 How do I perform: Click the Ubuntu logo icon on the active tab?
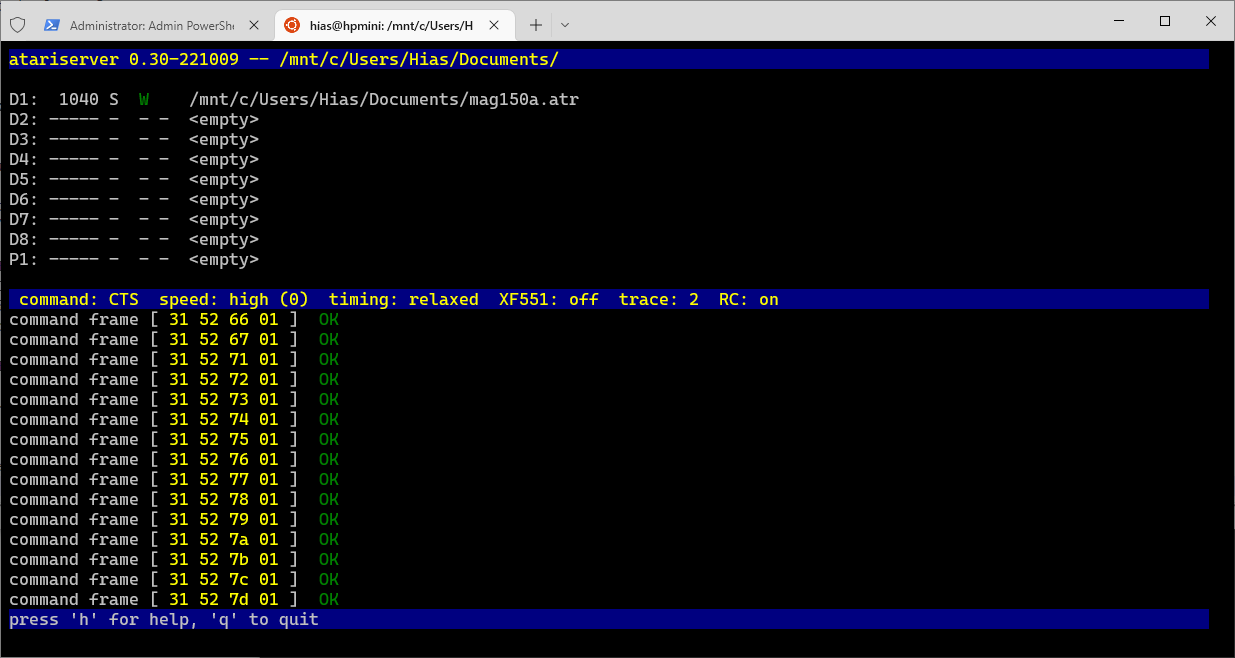tap(292, 24)
